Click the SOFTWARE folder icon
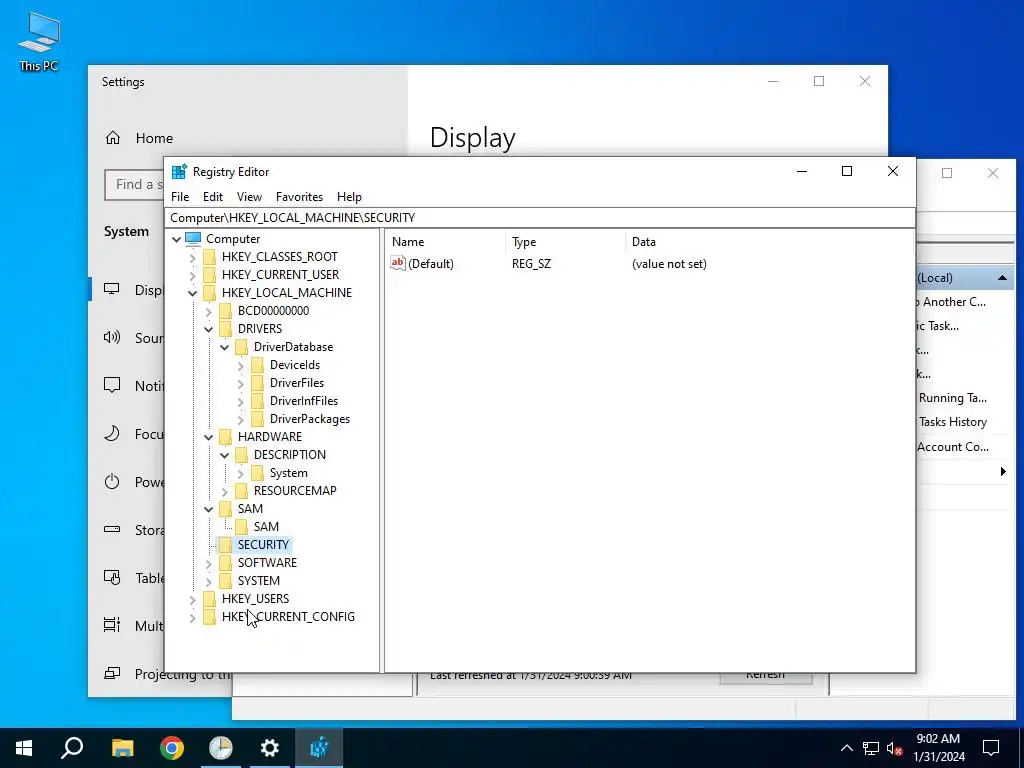 tap(225, 562)
